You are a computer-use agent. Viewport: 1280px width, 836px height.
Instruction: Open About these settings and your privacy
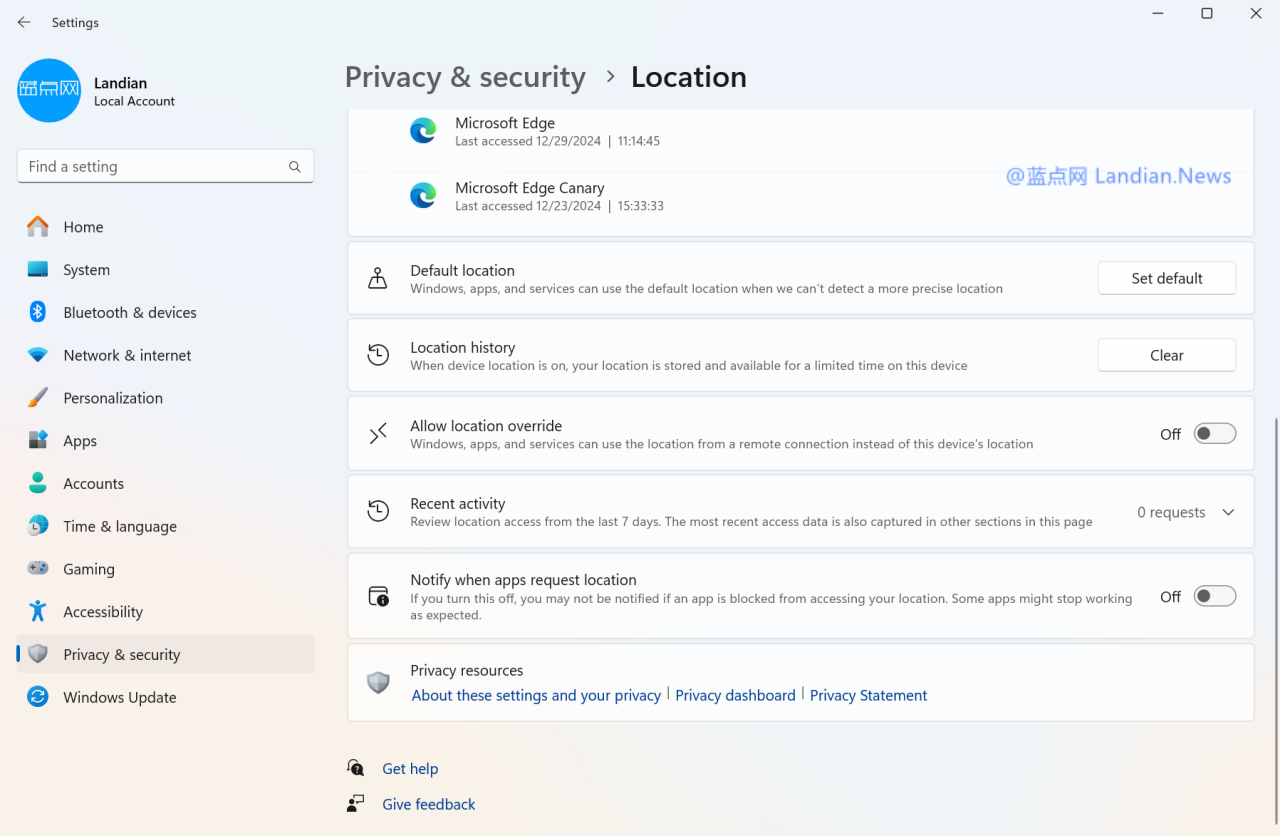[536, 695]
